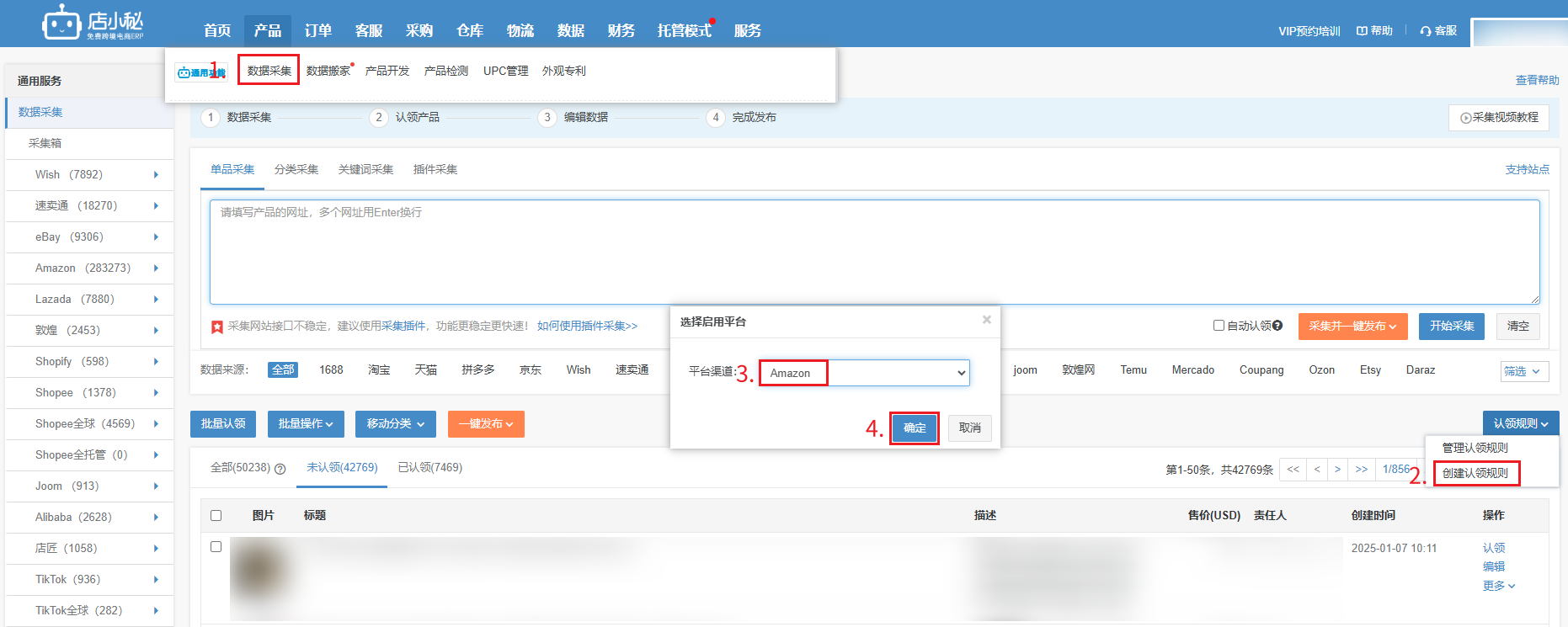
Task: Click the help icon next to 全部(50238)
Action: tap(280, 469)
